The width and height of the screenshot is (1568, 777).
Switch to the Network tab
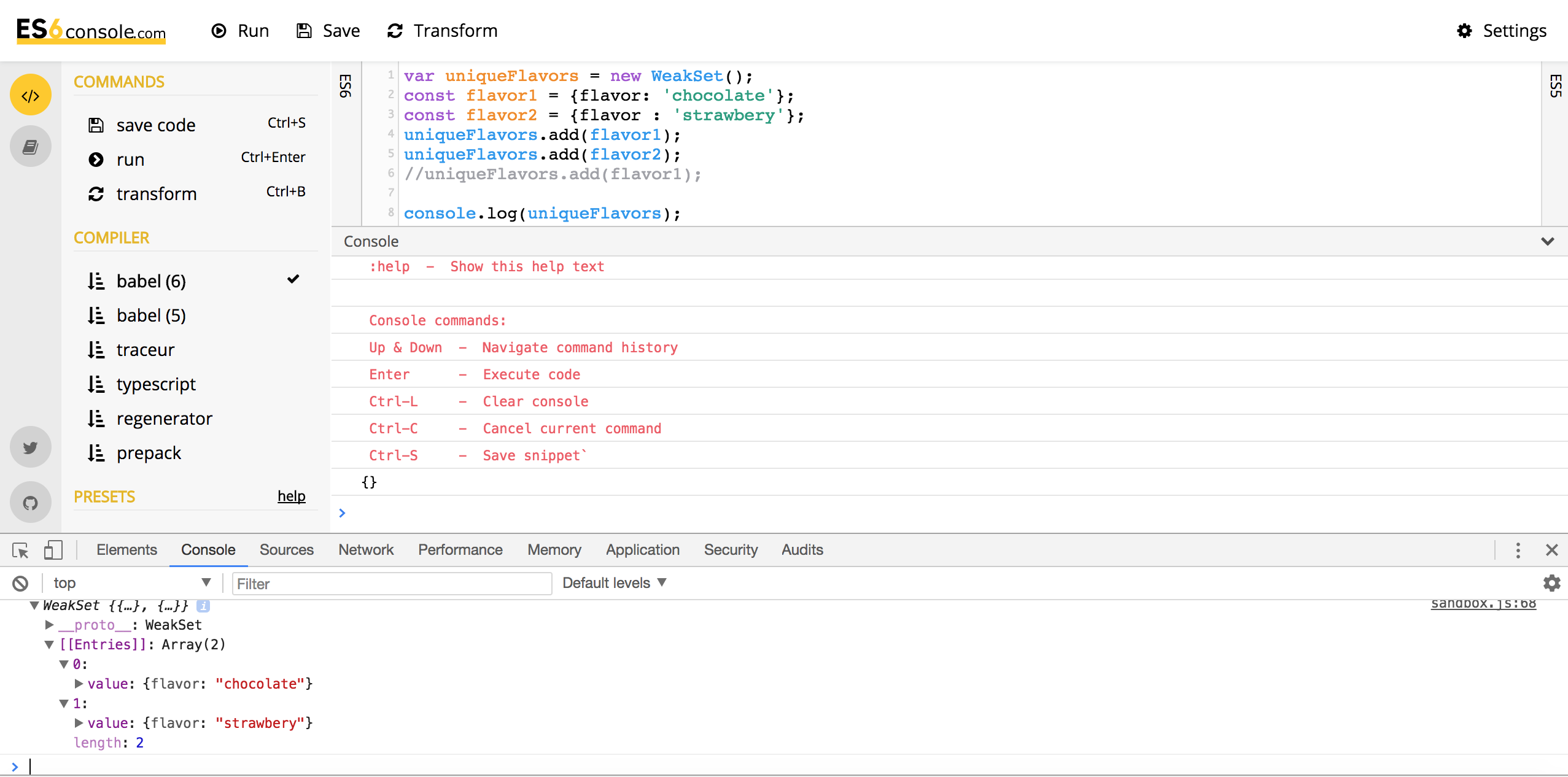tap(365, 550)
